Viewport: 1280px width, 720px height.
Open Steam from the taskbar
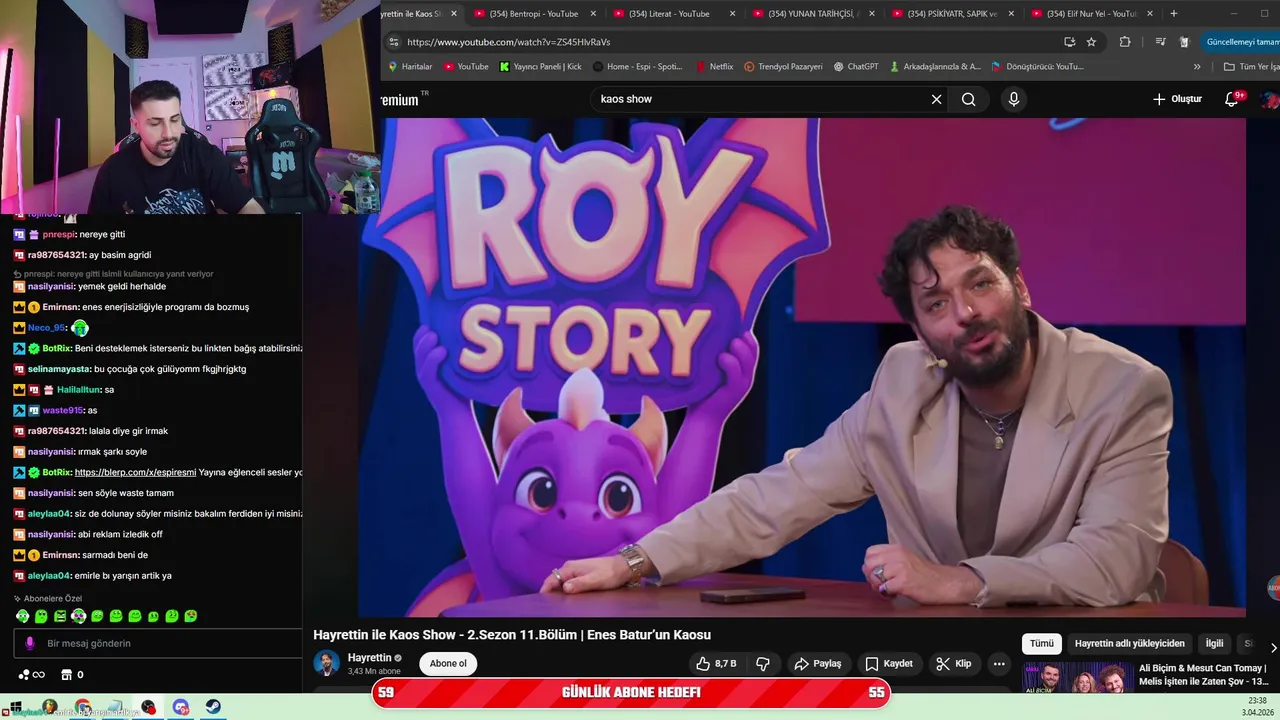(214, 707)
